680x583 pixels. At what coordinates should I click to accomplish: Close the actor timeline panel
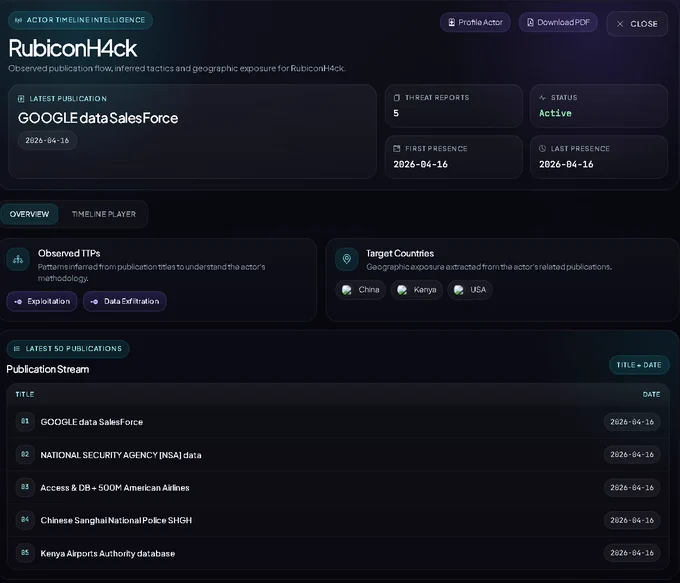tap(637, 24)
